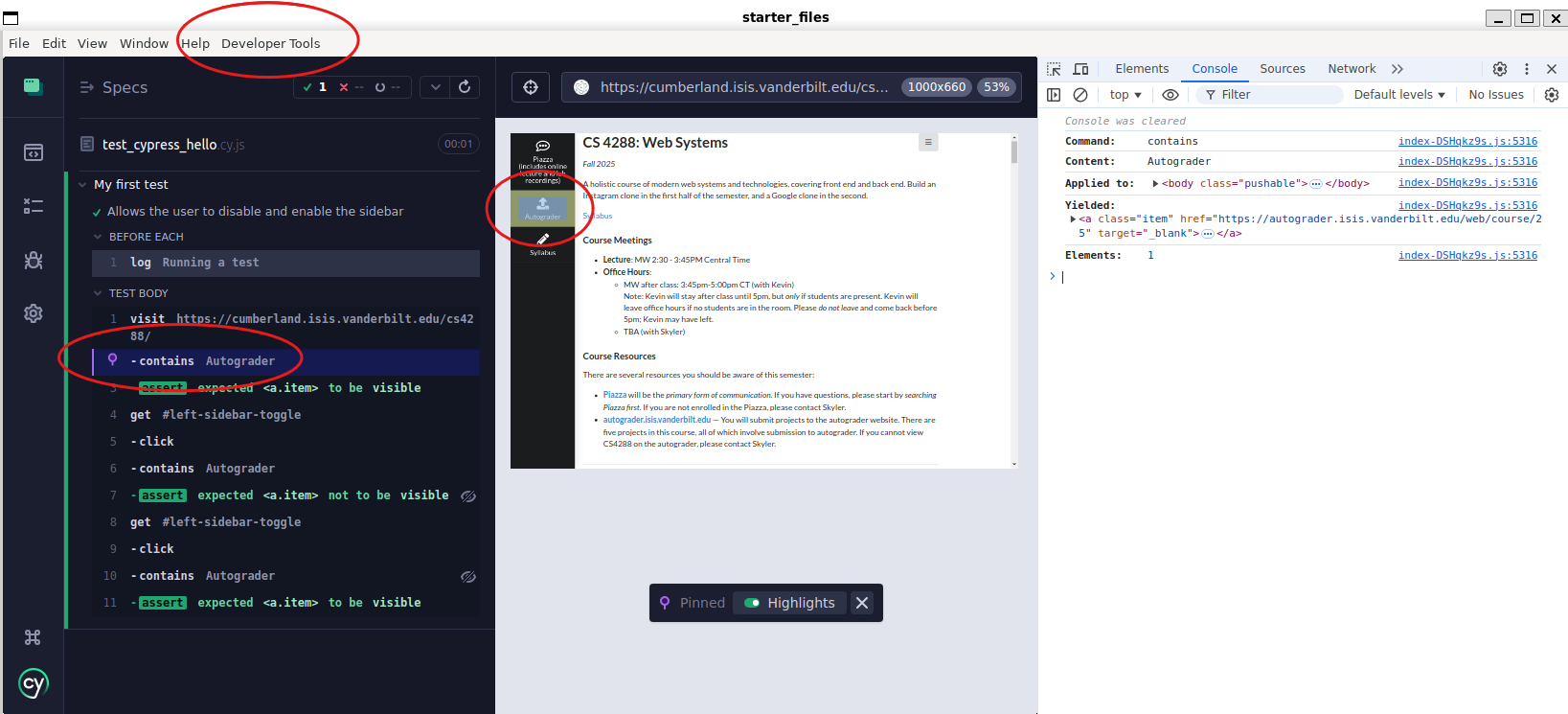Screen dimensions: 1568x714
Task: Open DevTools console settings gear icon
Action: coord(1552,95)
